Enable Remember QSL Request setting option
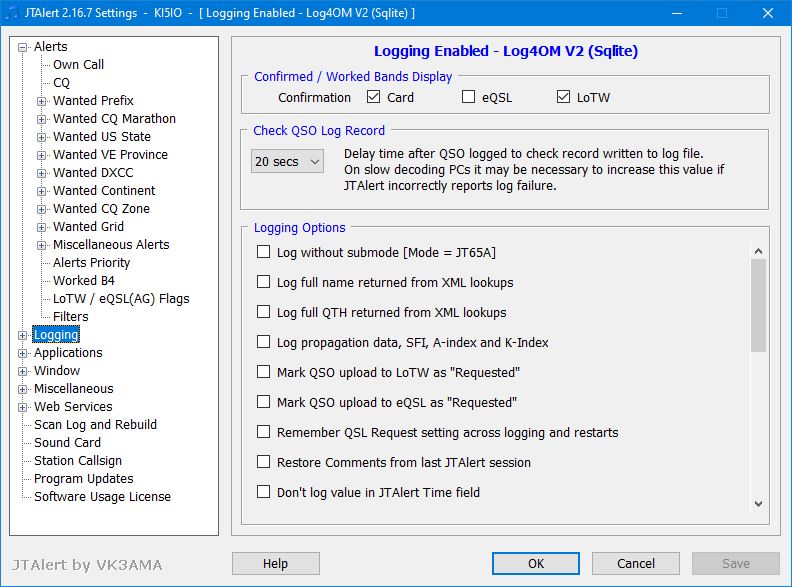 pos(263,432)
